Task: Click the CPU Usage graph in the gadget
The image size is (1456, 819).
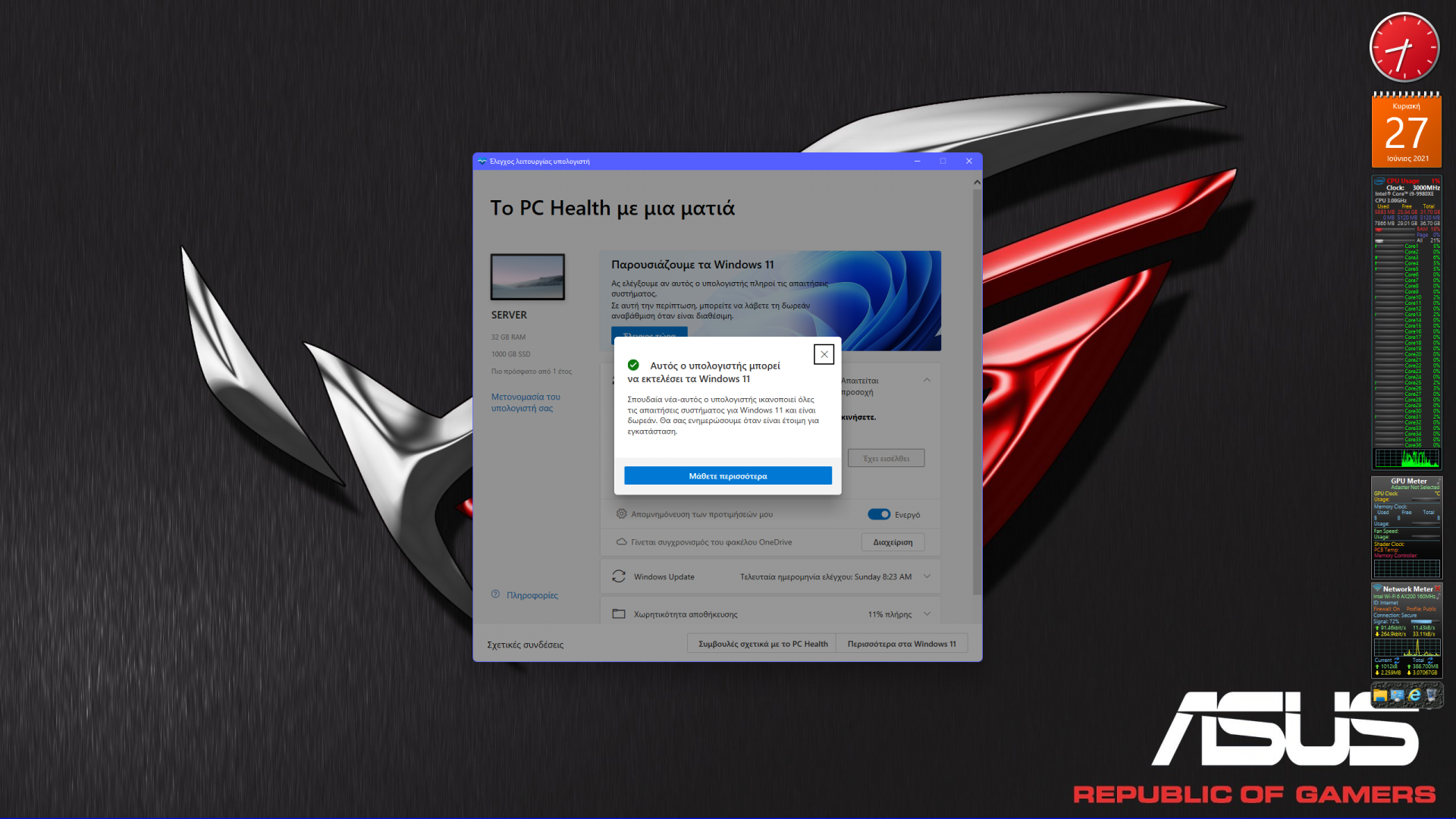Action: point(1407,458)
